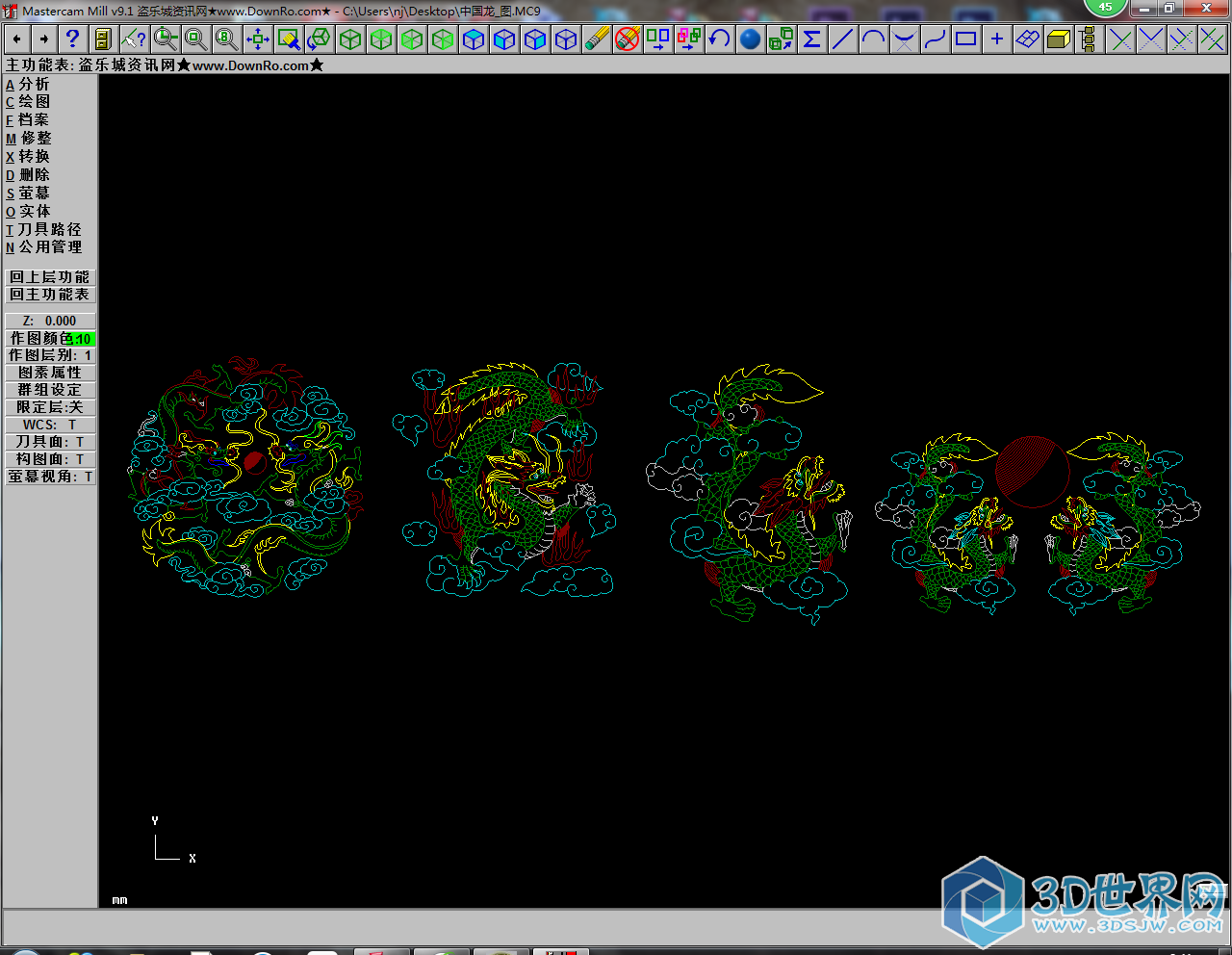Open 分析 (Analyze) menu

click(x=28, y=84)
